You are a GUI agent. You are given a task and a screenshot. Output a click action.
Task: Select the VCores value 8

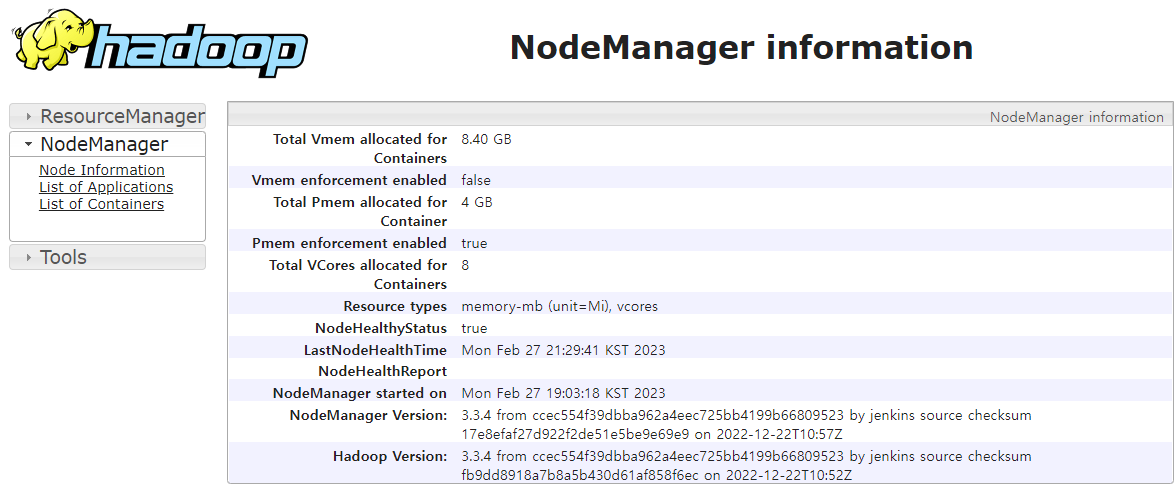465,265
